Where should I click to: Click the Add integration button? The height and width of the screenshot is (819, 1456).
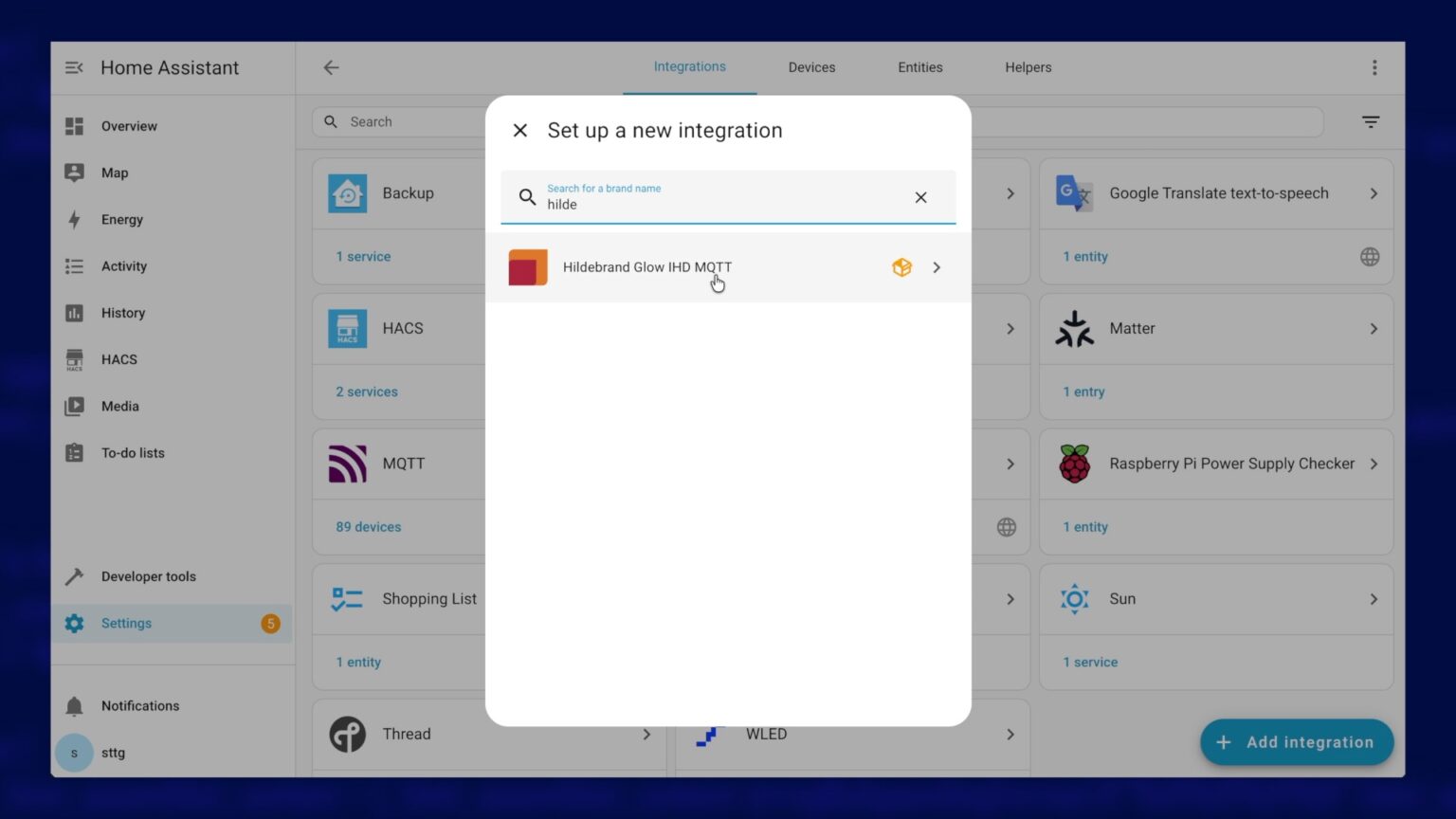coord(1297,742)
